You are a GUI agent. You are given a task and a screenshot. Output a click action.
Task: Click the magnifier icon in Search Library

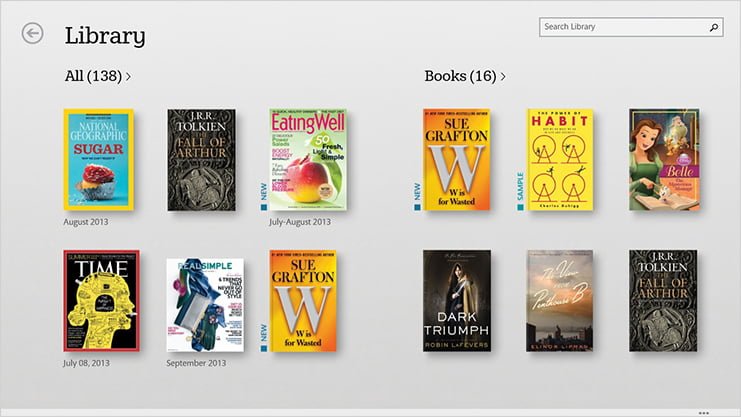click(x=714, y=27)
